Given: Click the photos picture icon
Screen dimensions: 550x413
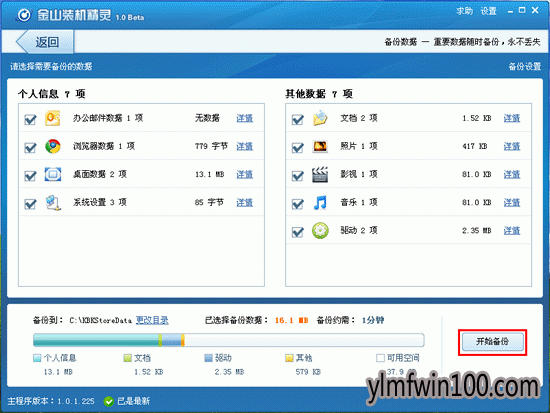Looking at the screenshot, I should pos(320,146).
